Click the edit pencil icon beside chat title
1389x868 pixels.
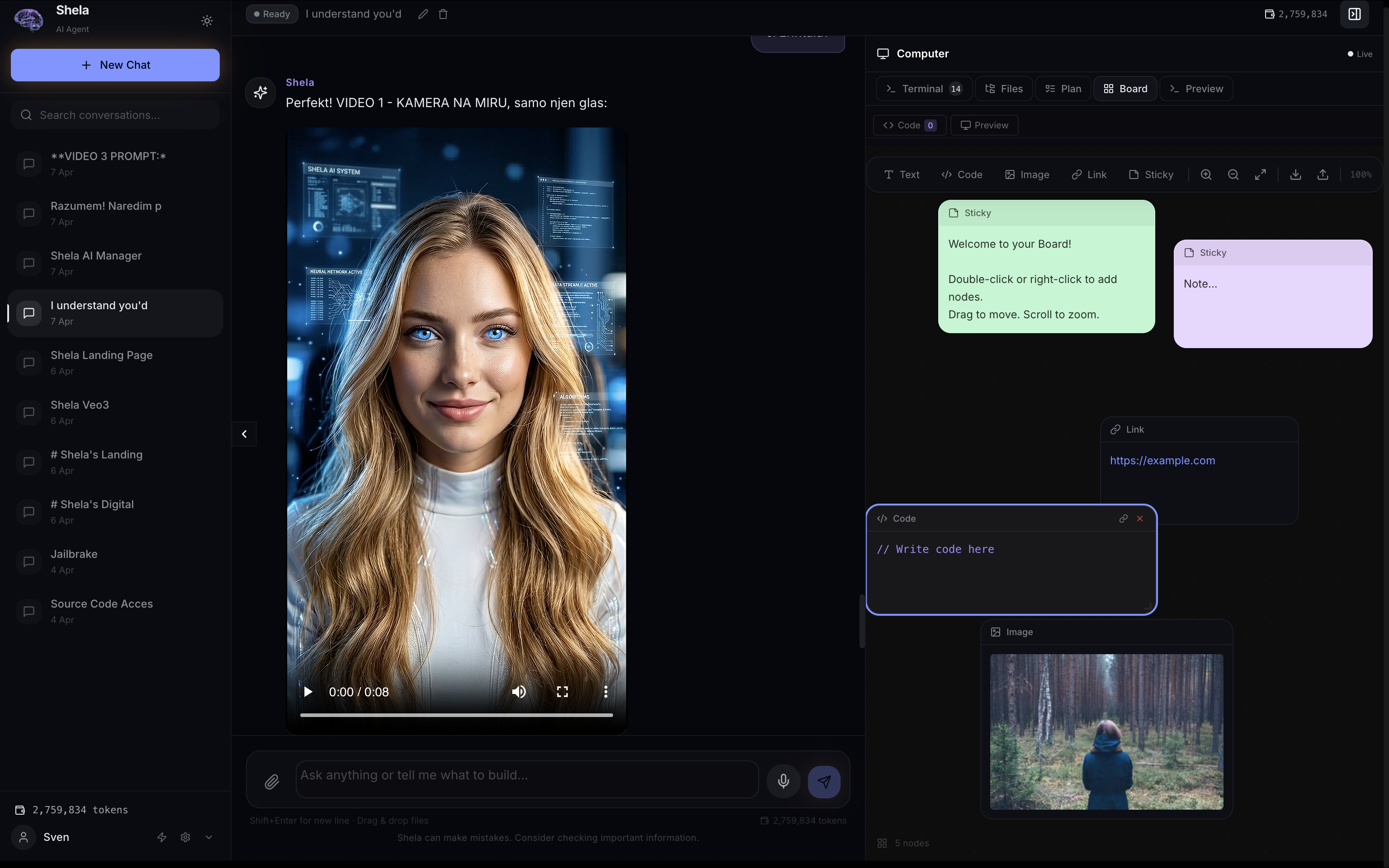click(x=423, y=14)
